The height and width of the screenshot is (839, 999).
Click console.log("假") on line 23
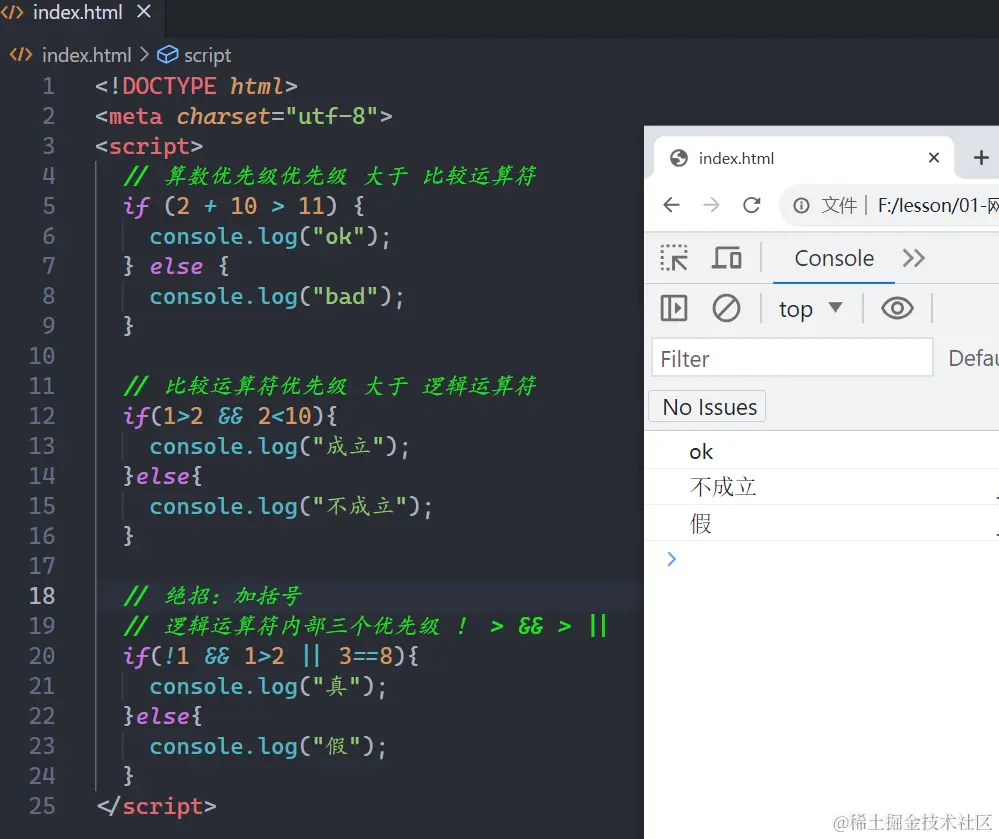268,746
